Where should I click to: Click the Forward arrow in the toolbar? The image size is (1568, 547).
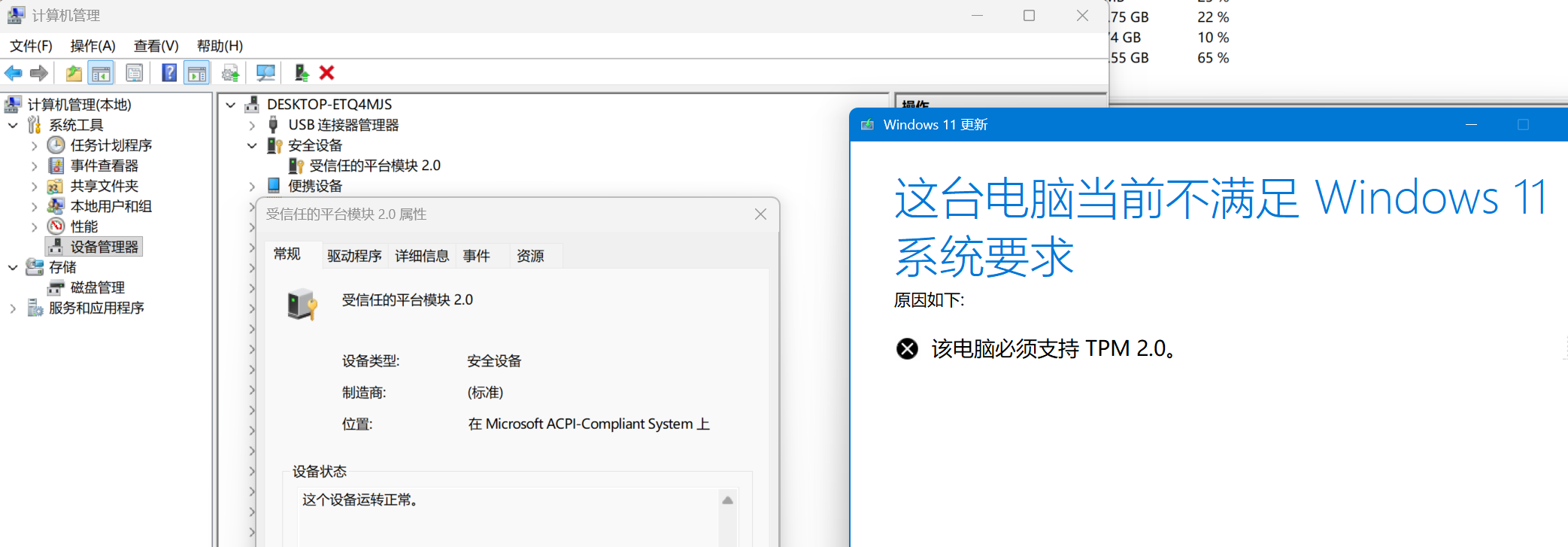(x=39, y=73)
